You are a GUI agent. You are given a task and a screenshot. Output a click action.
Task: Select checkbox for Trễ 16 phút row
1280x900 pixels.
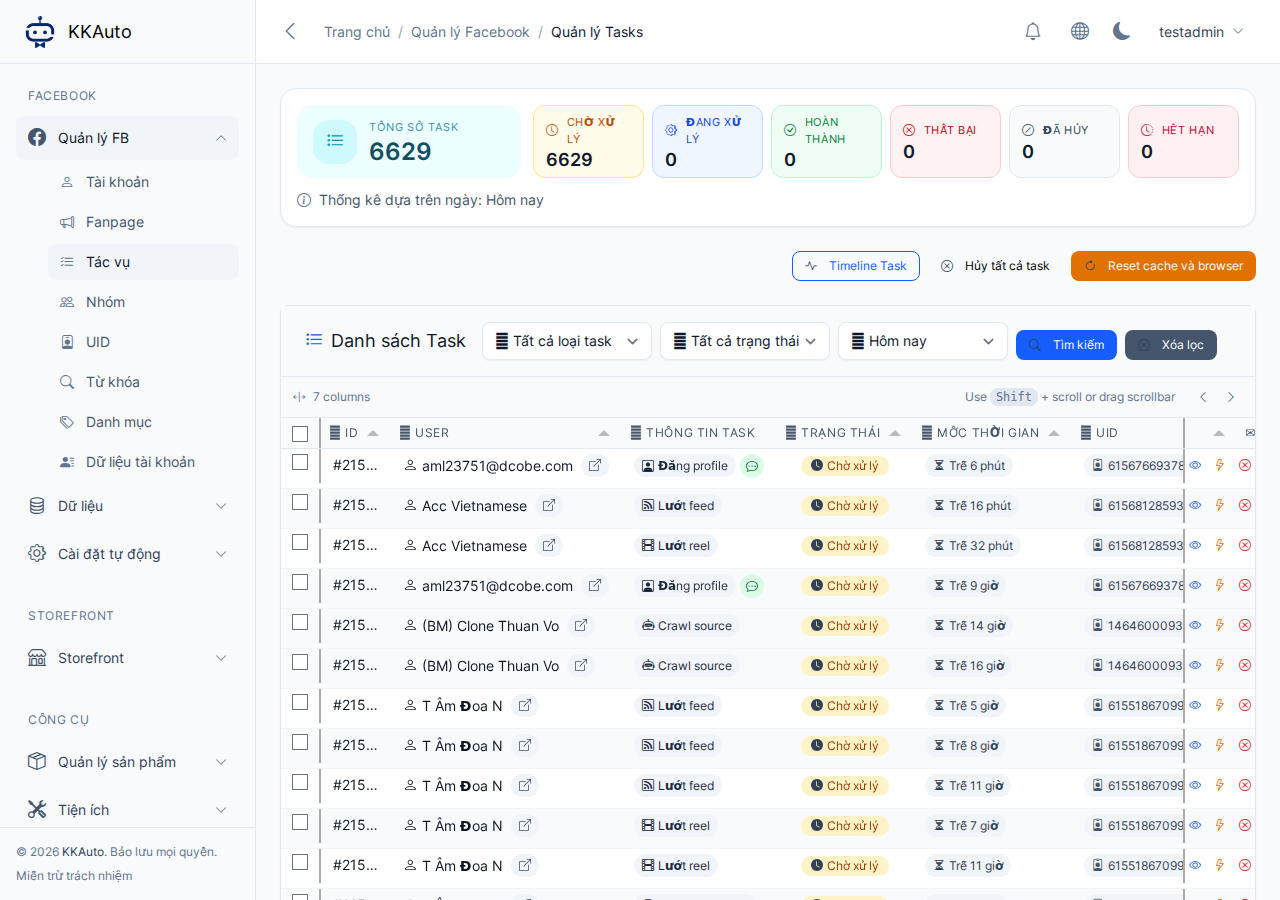click(x=300, y=502)
